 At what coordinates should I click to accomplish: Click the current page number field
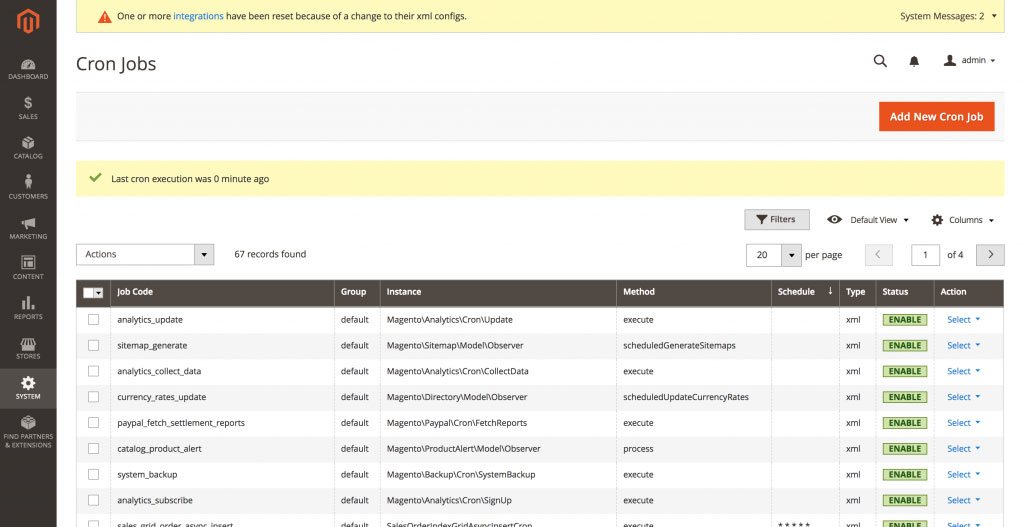click(x=925, y=255)
